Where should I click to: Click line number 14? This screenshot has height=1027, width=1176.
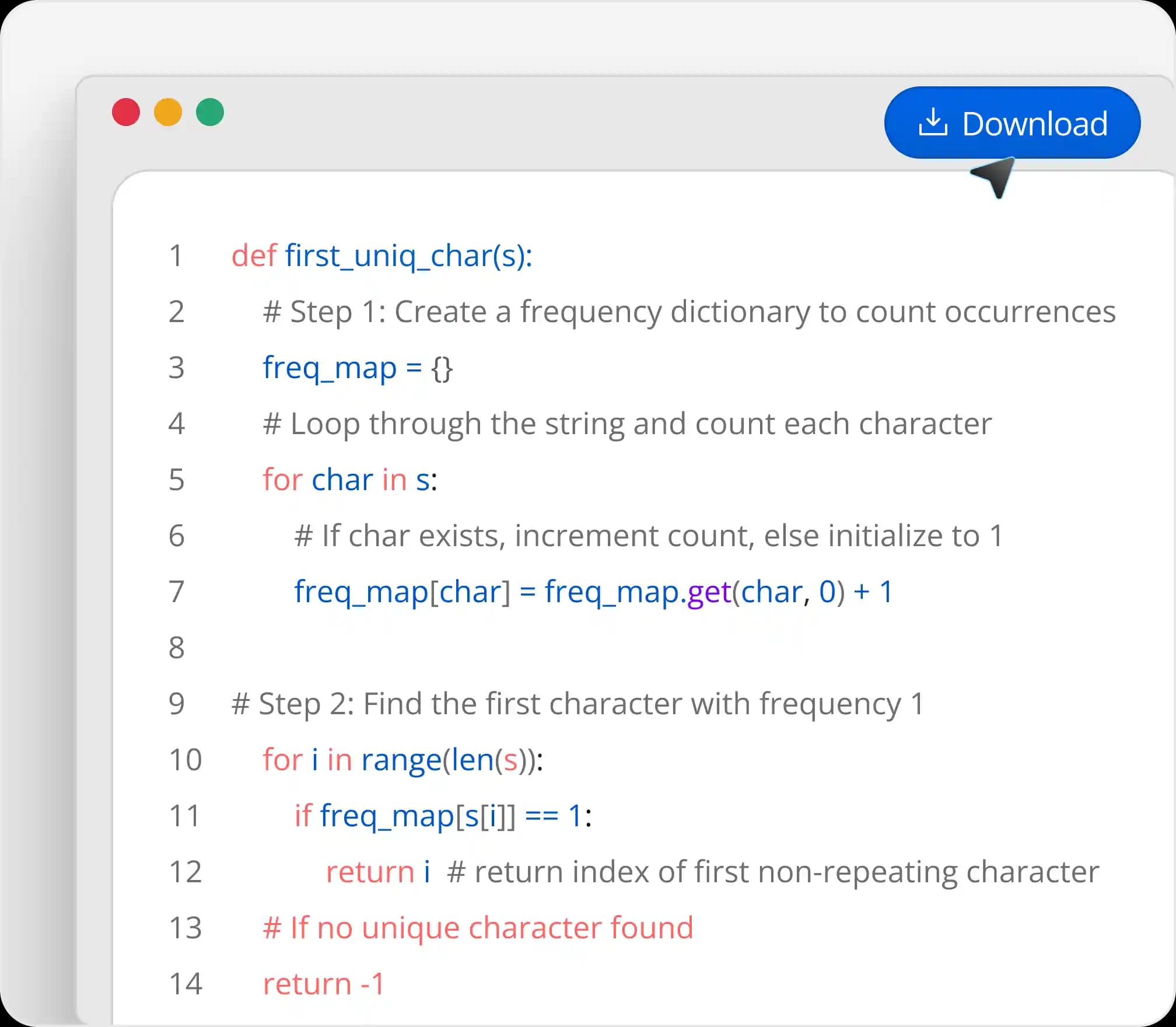click(x=185, y=984)
